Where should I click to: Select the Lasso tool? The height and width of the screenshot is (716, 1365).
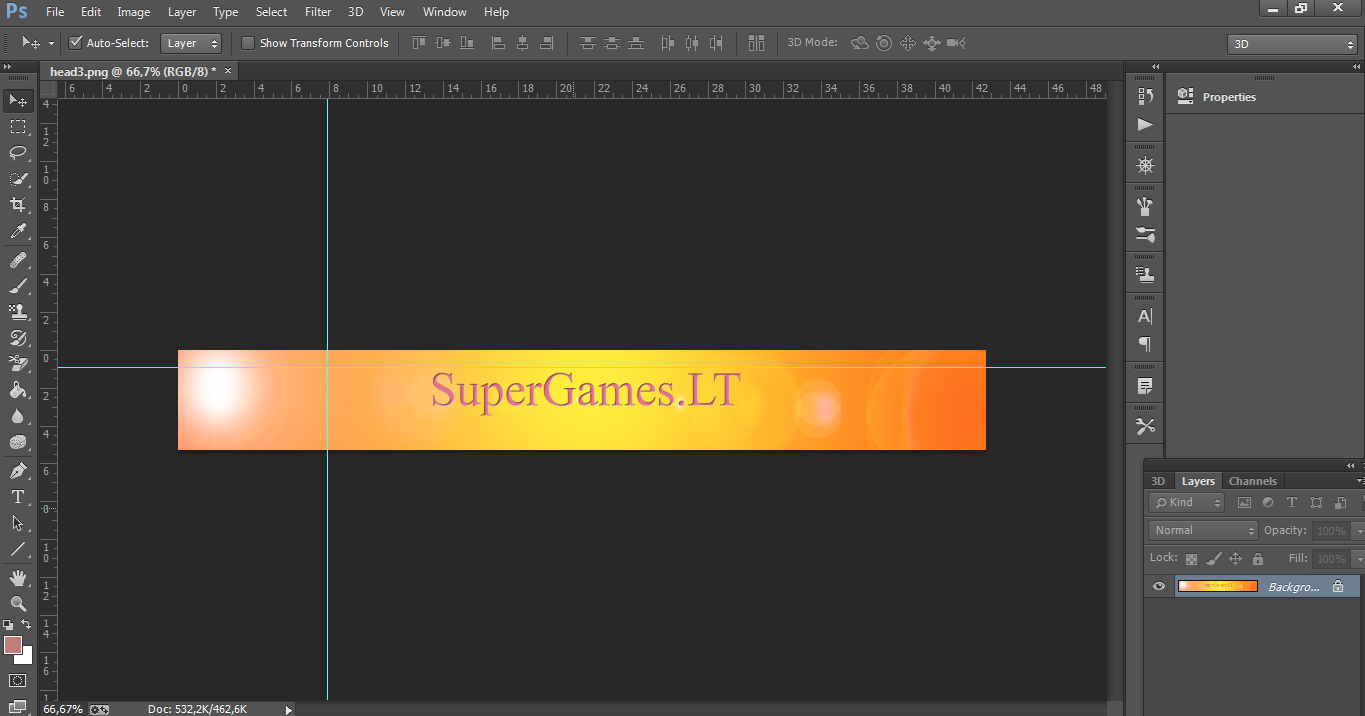click(x=18, y=153)
